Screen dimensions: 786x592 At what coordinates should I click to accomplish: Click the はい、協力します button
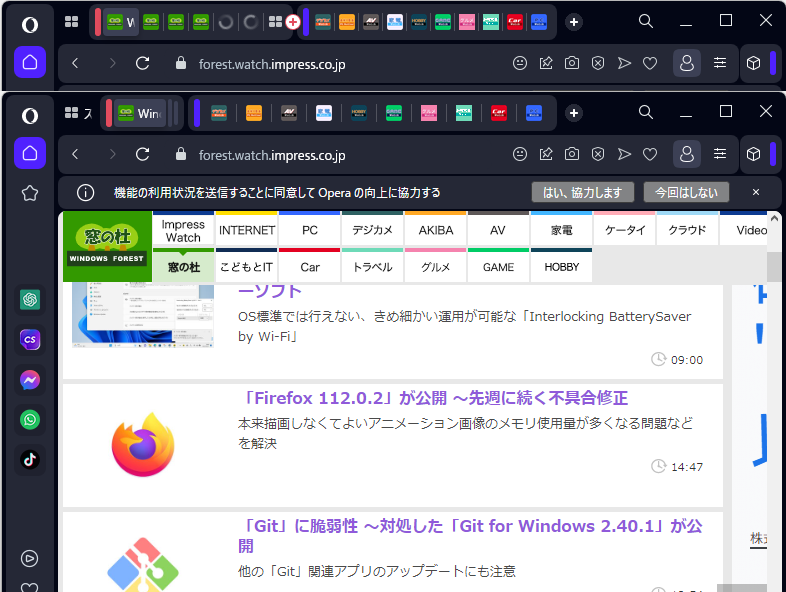coord(582,192)
